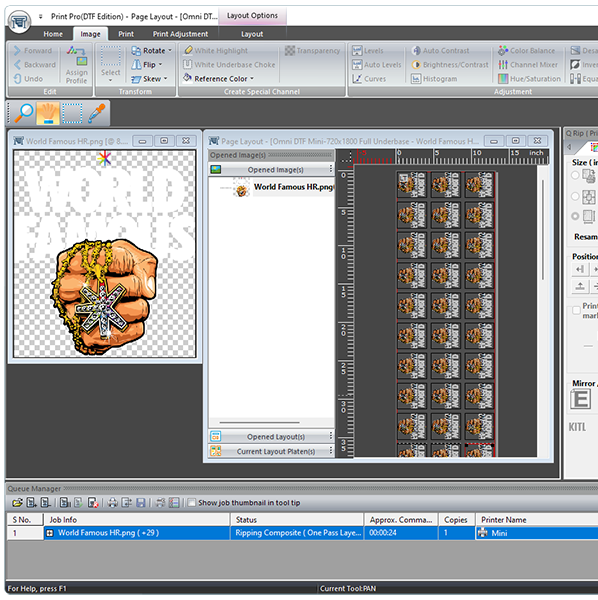This screenshot has width=598, height=600.
Task: Switch to the Layout ribbon tab
Action: (x=252, y=34)
